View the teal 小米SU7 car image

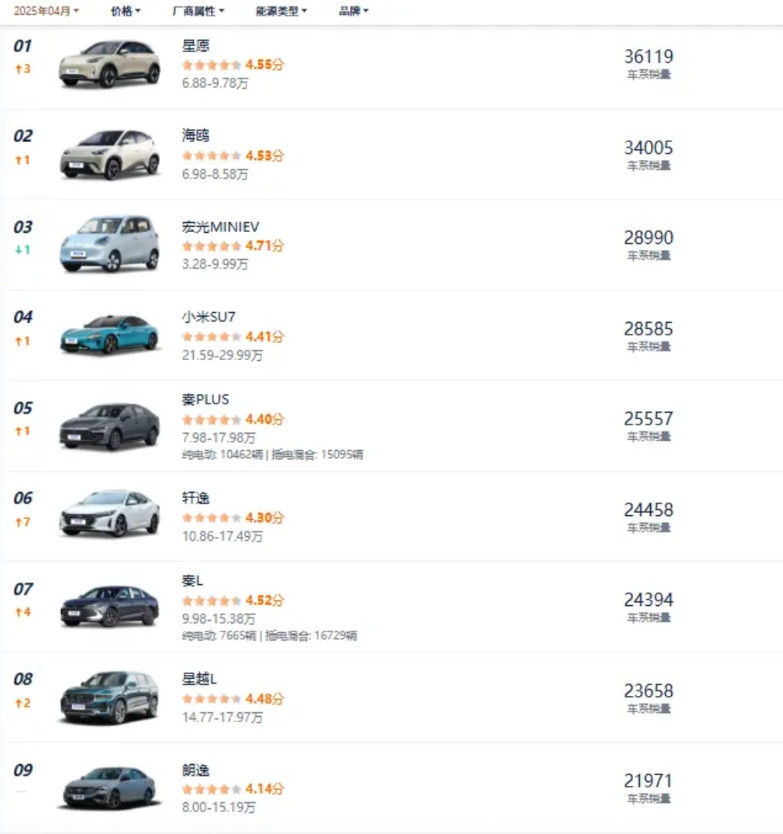[109, 334]
